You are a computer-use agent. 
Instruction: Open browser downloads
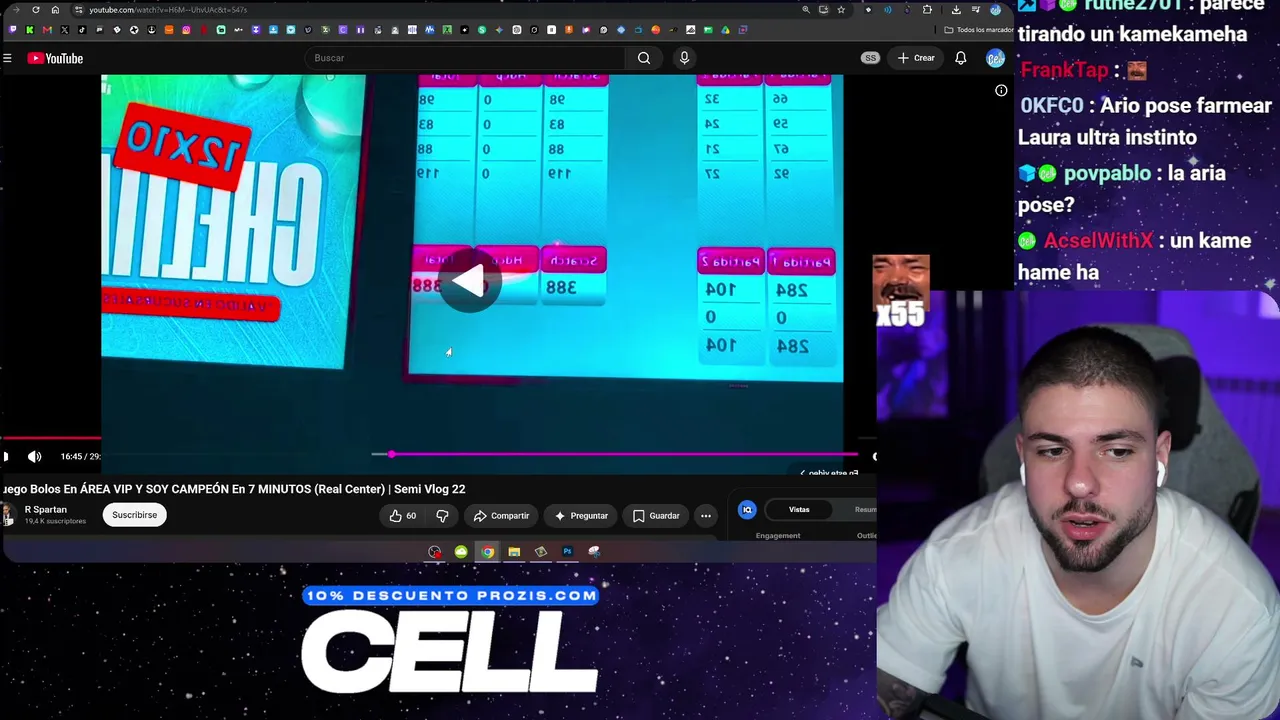956,10
